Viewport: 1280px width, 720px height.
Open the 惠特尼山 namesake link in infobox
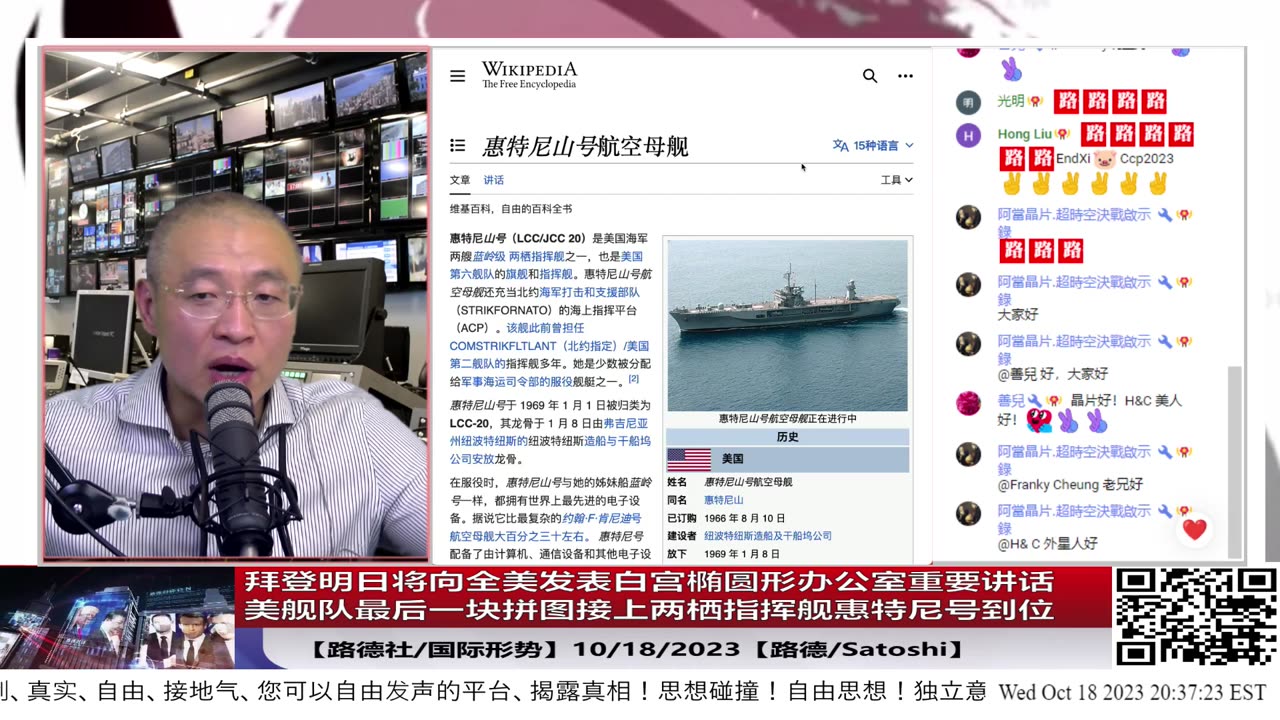pyautogui.click(x=724, y=499)
